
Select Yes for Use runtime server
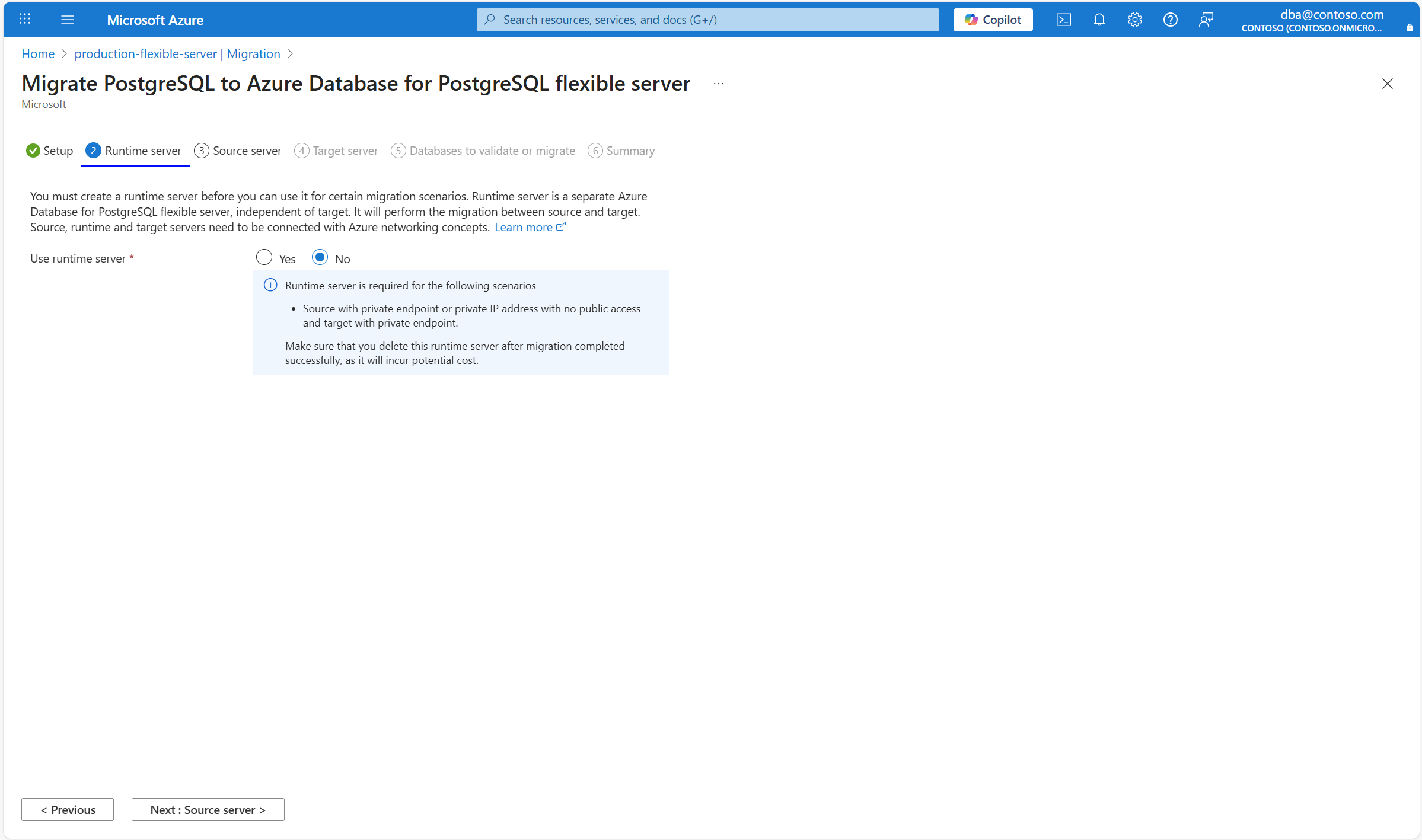click(264, 257)
